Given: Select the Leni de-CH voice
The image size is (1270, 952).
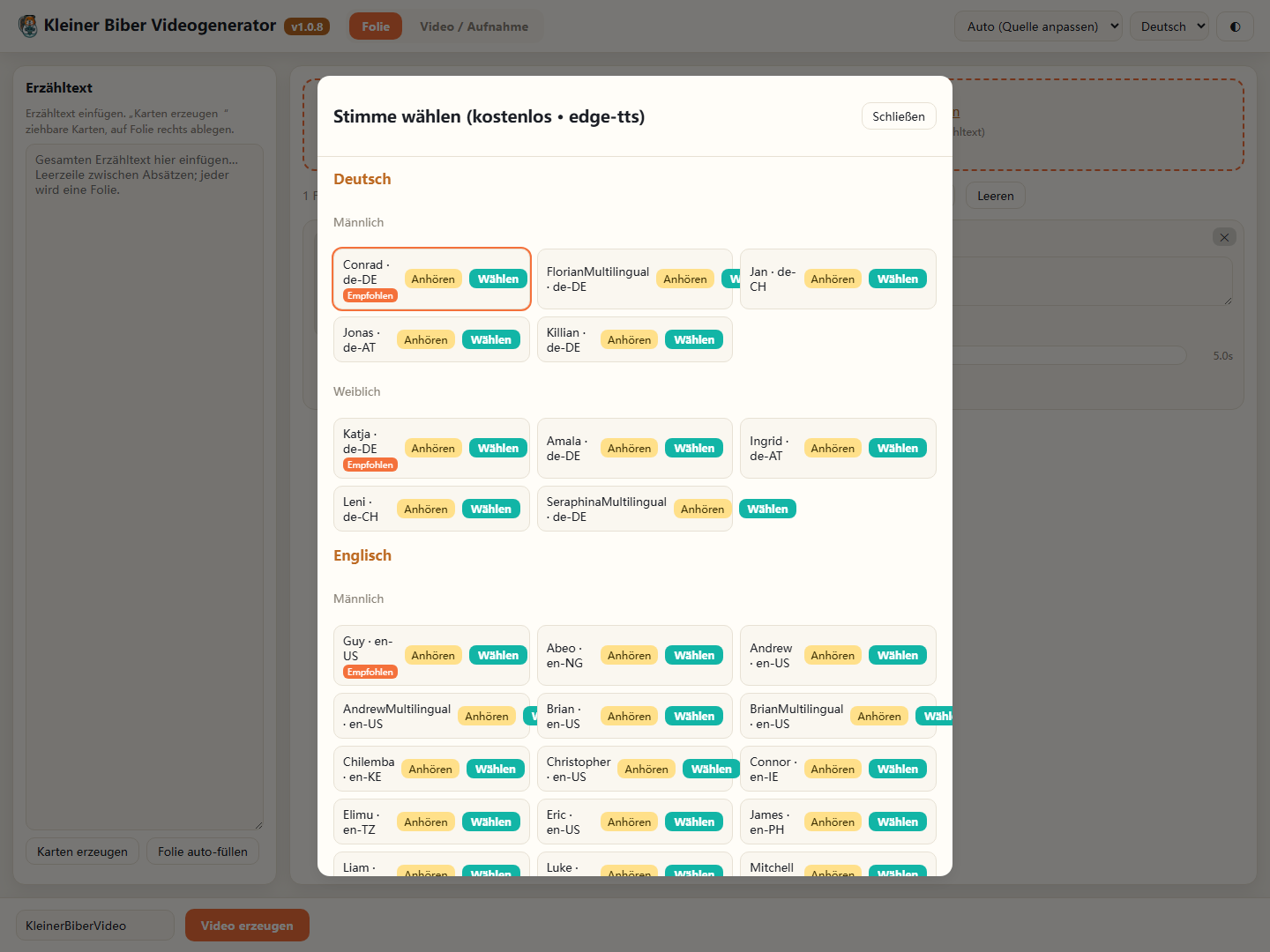Looking at the screenshot, I should (491, 509).
